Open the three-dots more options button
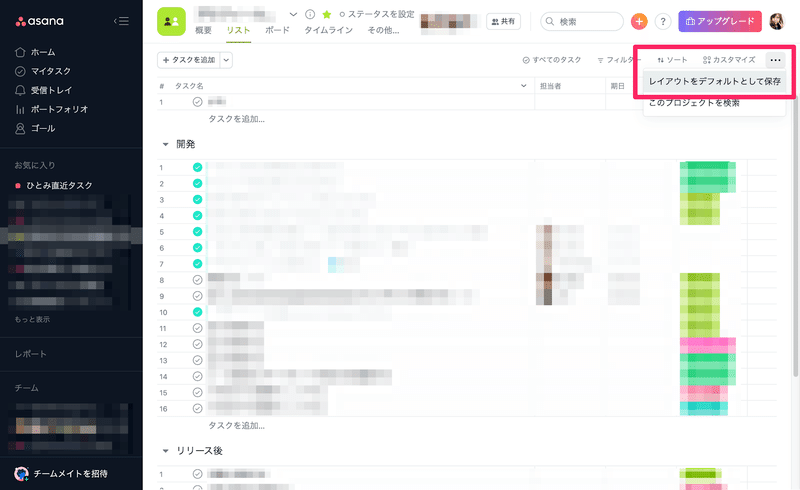The image size is (800, 490). pyautogui.click(x=775, y=60)
